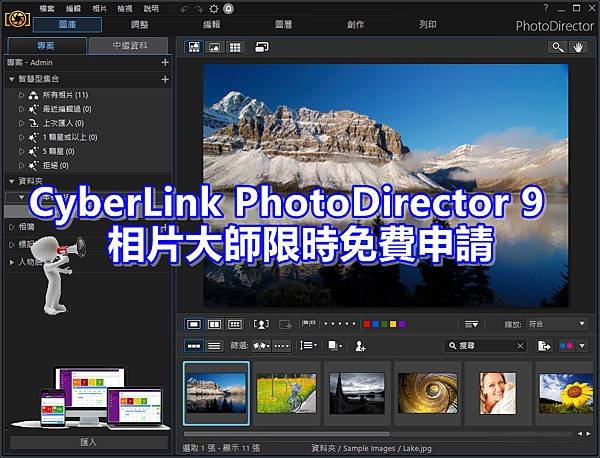Click the help question mark icon

tap(546, 8)
